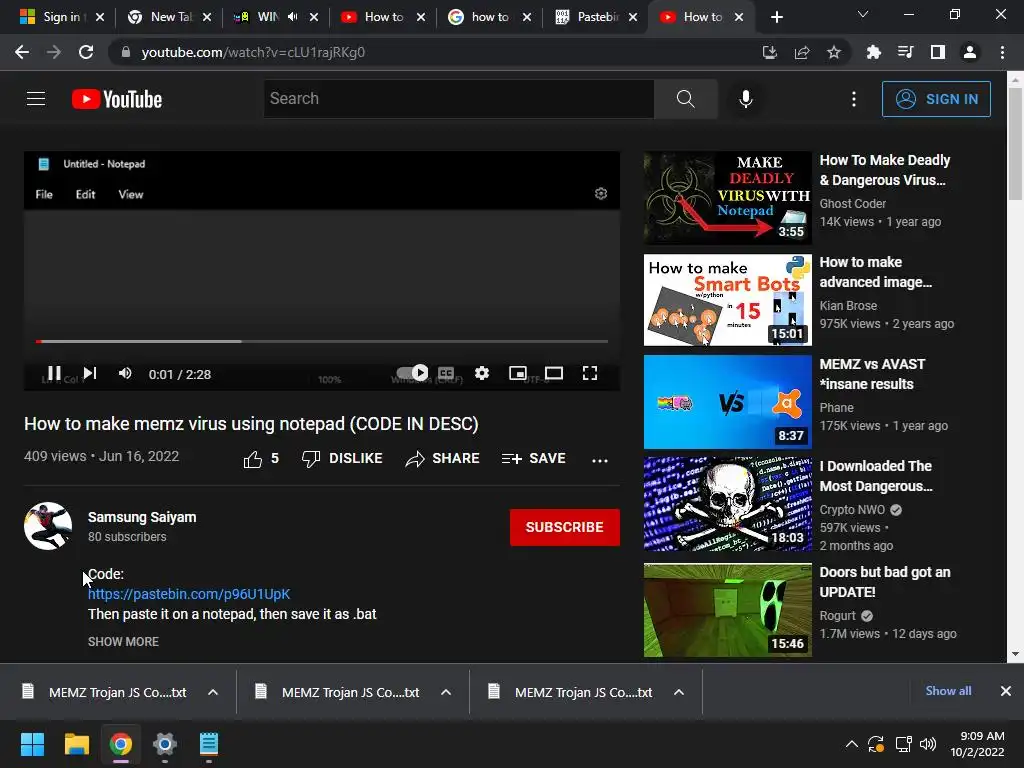Close the downloads bar

1006,691
